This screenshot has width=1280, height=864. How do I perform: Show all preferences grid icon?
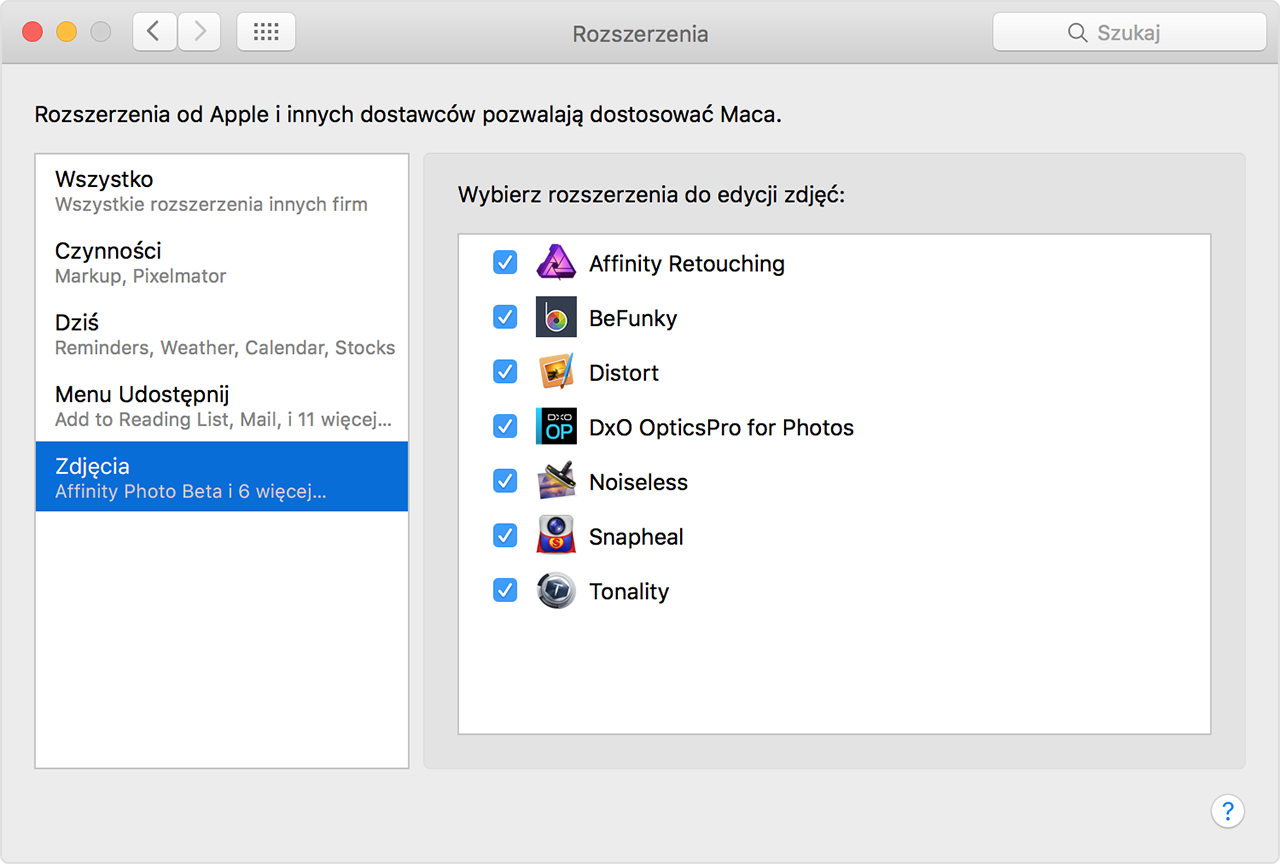click(266, 32)
